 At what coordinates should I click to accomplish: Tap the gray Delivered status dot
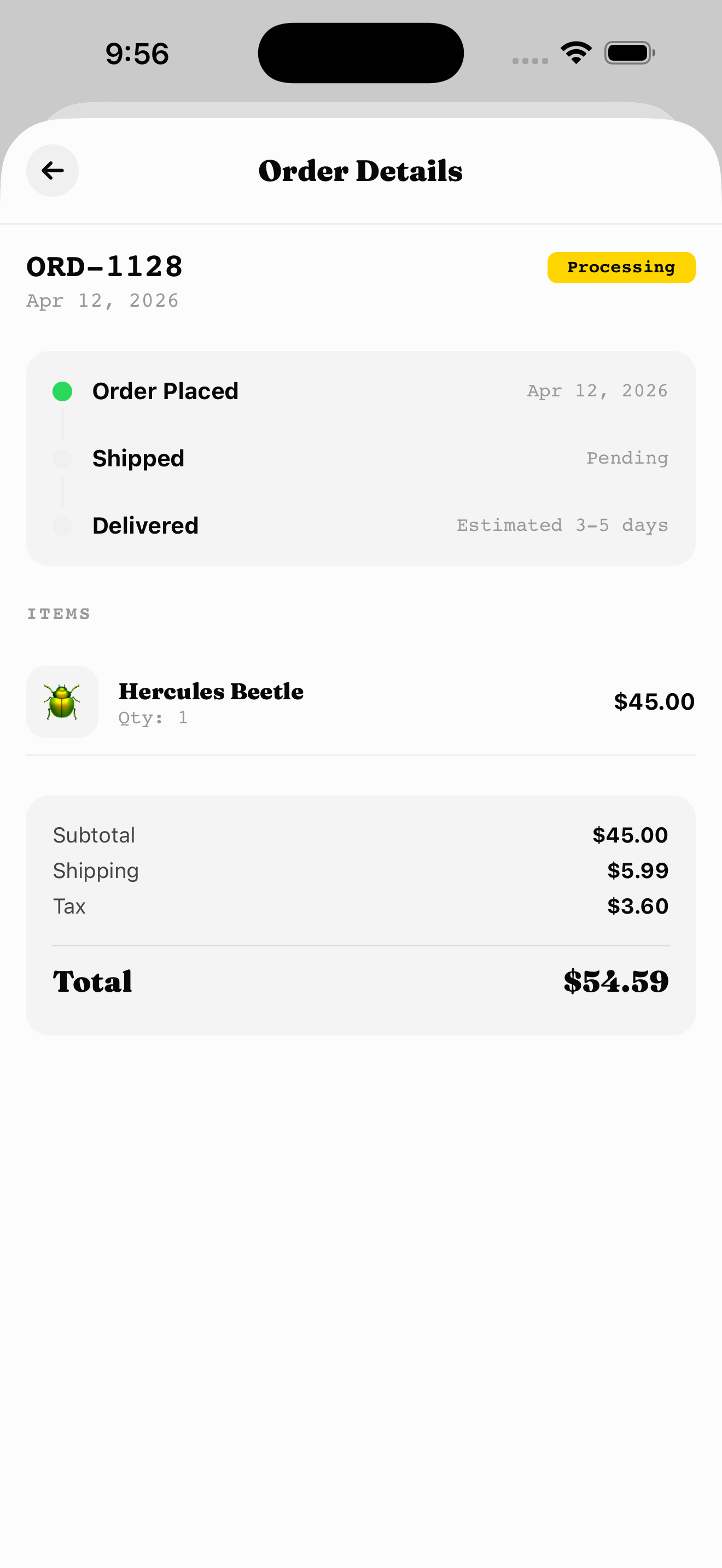coord(63,525)
